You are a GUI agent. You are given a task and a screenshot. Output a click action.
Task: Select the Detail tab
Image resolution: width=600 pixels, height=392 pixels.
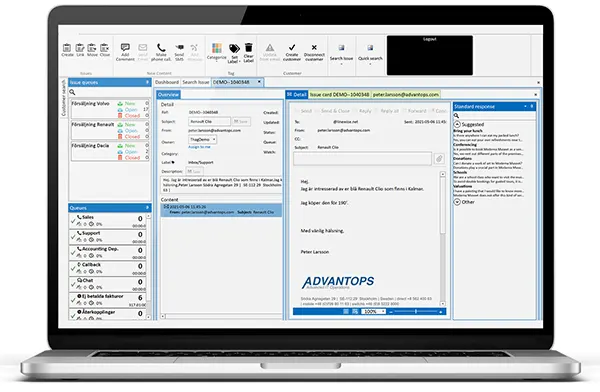(x=297, y=95)
